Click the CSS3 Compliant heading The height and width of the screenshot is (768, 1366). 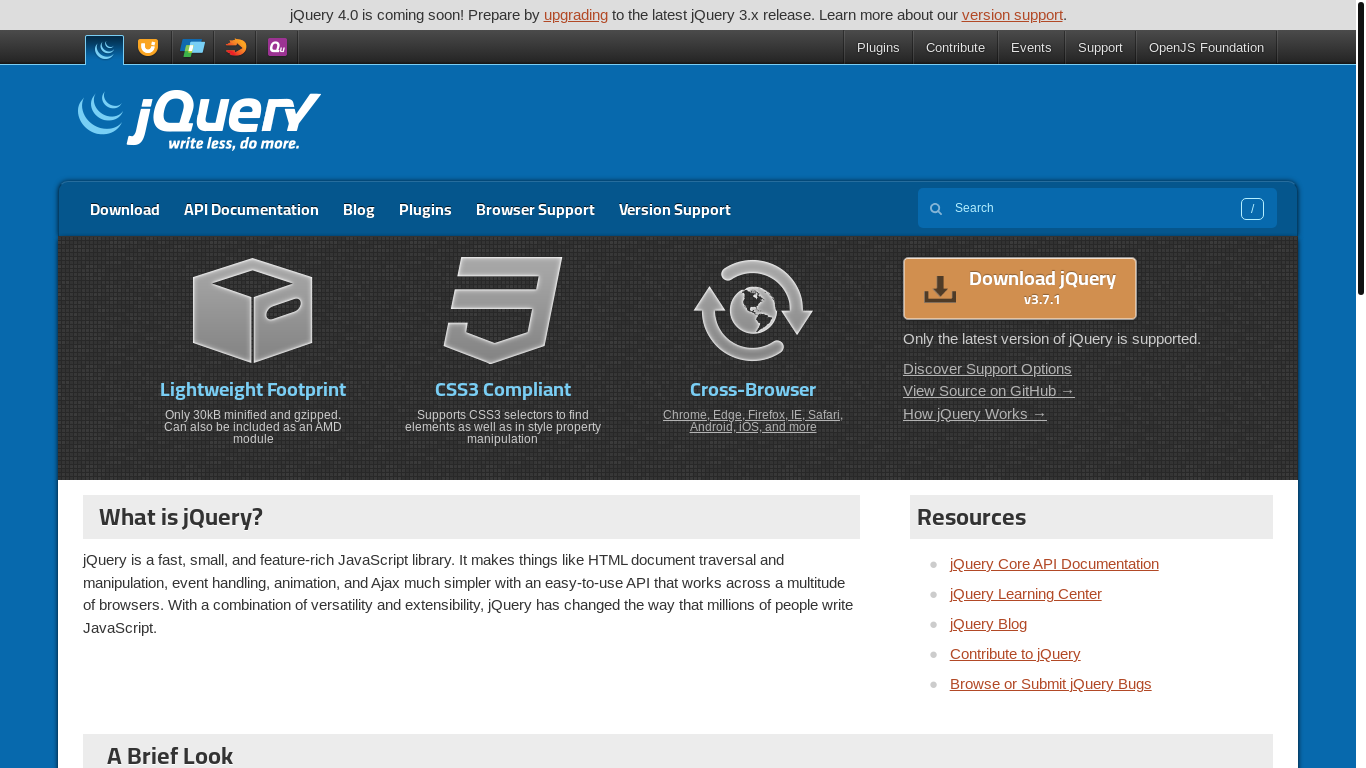503,390
